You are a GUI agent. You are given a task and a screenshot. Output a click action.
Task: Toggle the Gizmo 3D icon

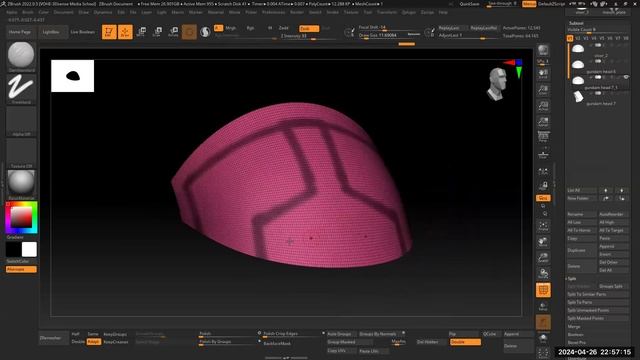point(189,32)
